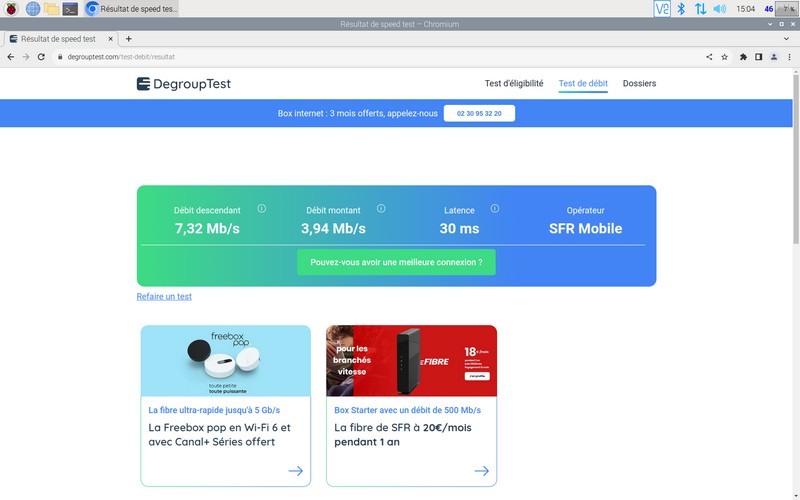Launch the terminal from the taskbar
This screenshot has width=800, height=500.
[70, 9]
